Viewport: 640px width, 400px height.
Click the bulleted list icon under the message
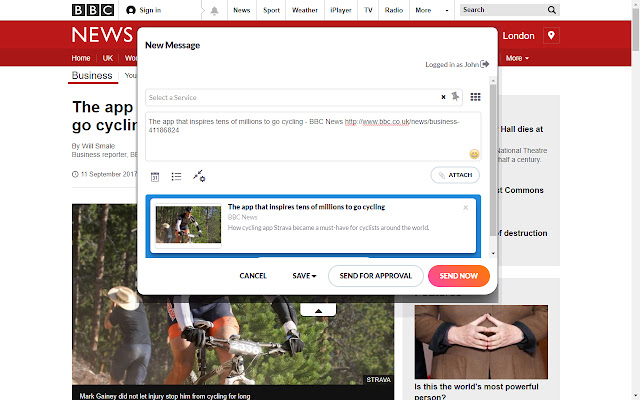pos(176,176)
